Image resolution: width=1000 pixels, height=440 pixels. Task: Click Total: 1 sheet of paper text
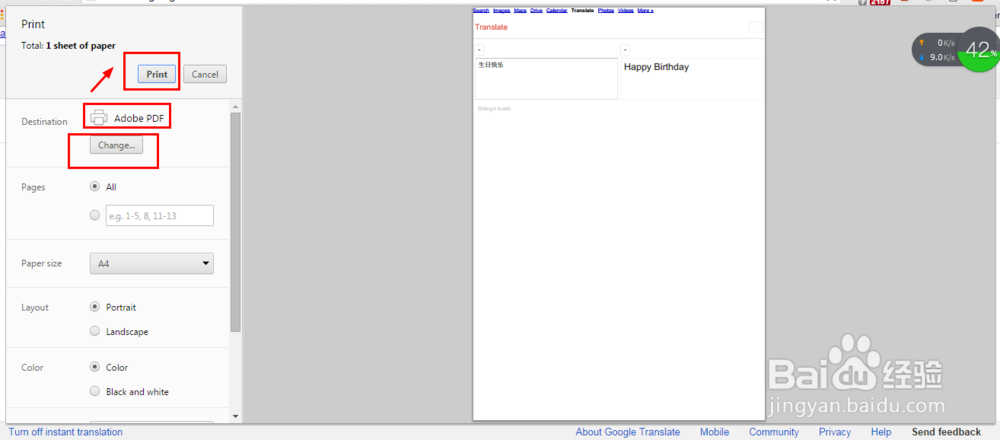click(x=68, y=46)
